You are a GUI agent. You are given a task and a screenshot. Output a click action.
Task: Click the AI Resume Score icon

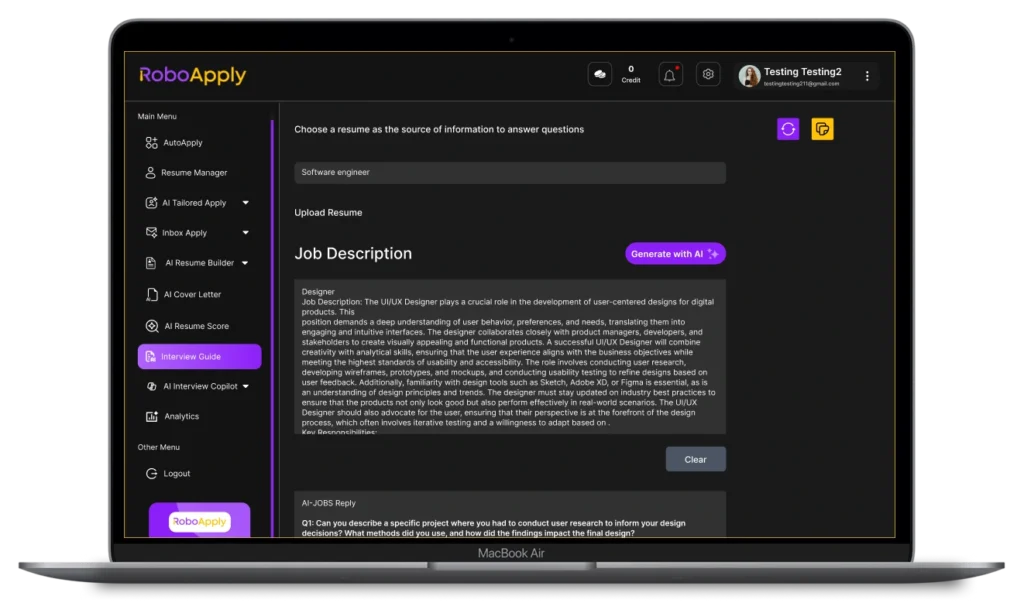[x=151, y=326]
